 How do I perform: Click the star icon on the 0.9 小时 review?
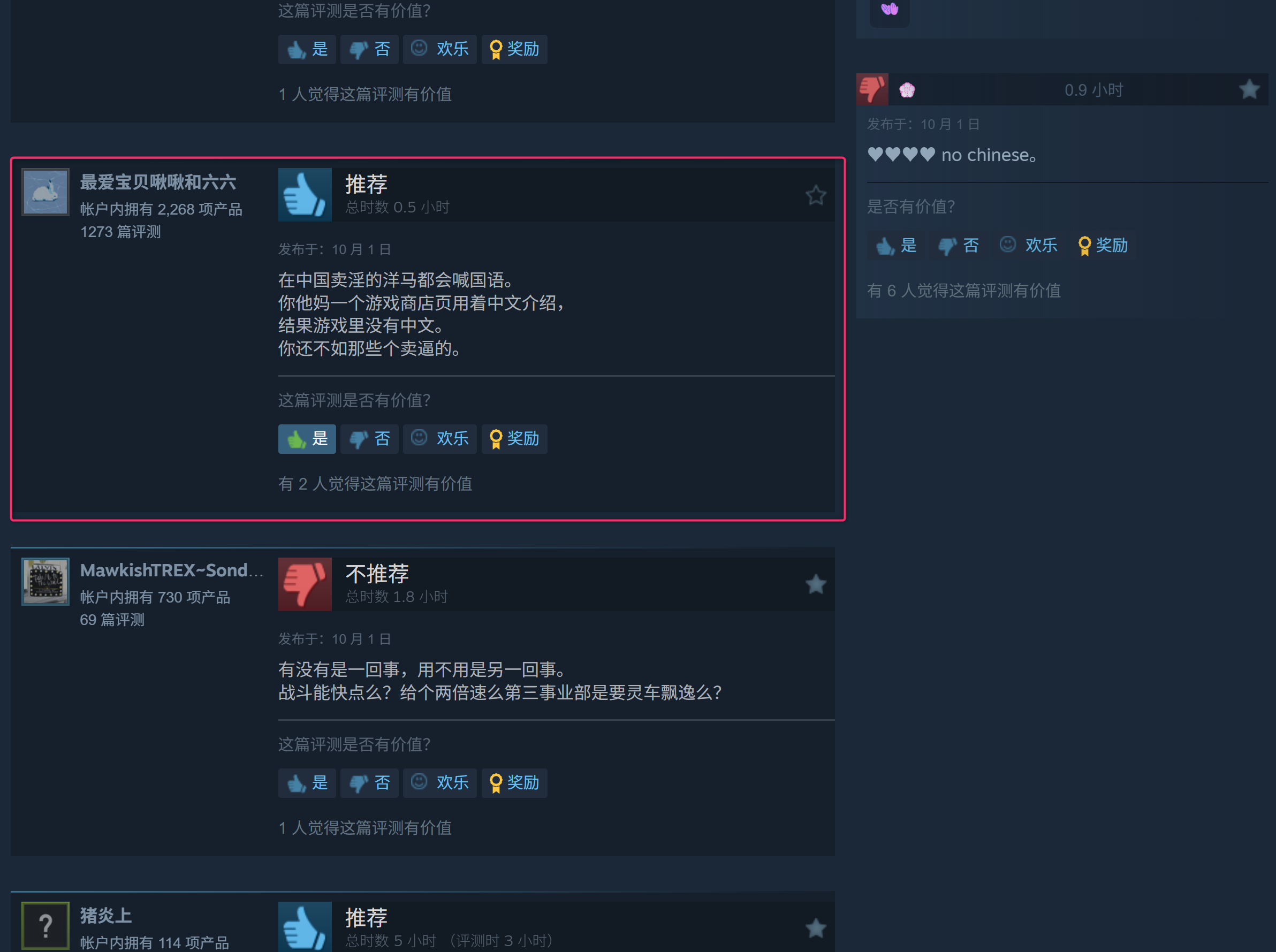point(1249,89)
